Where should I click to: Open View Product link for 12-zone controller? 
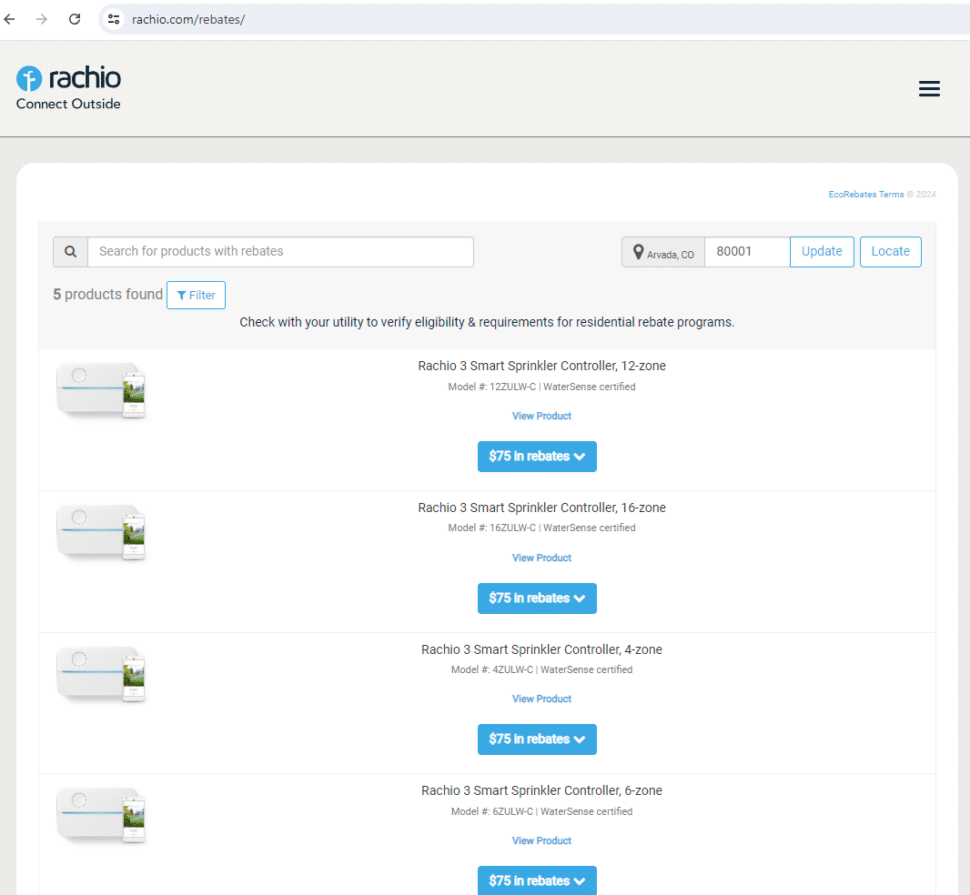point(541,416)
